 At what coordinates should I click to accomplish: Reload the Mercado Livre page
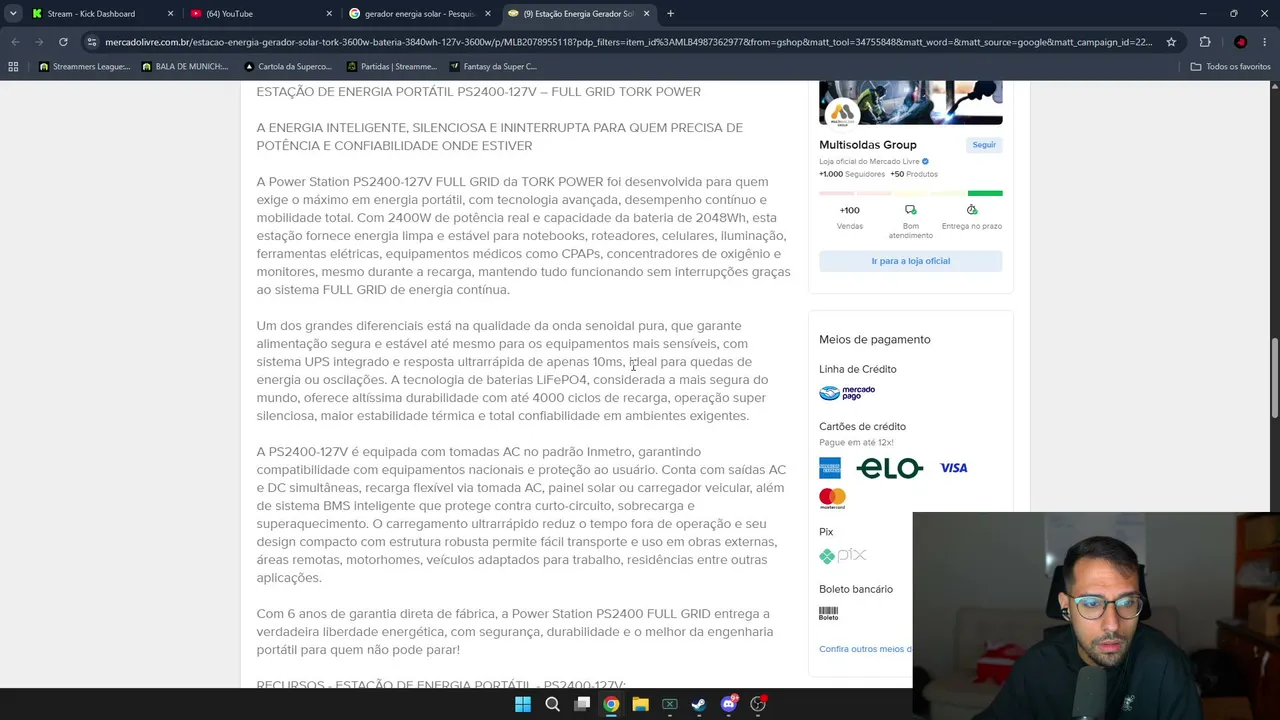(x=63, y=42)
